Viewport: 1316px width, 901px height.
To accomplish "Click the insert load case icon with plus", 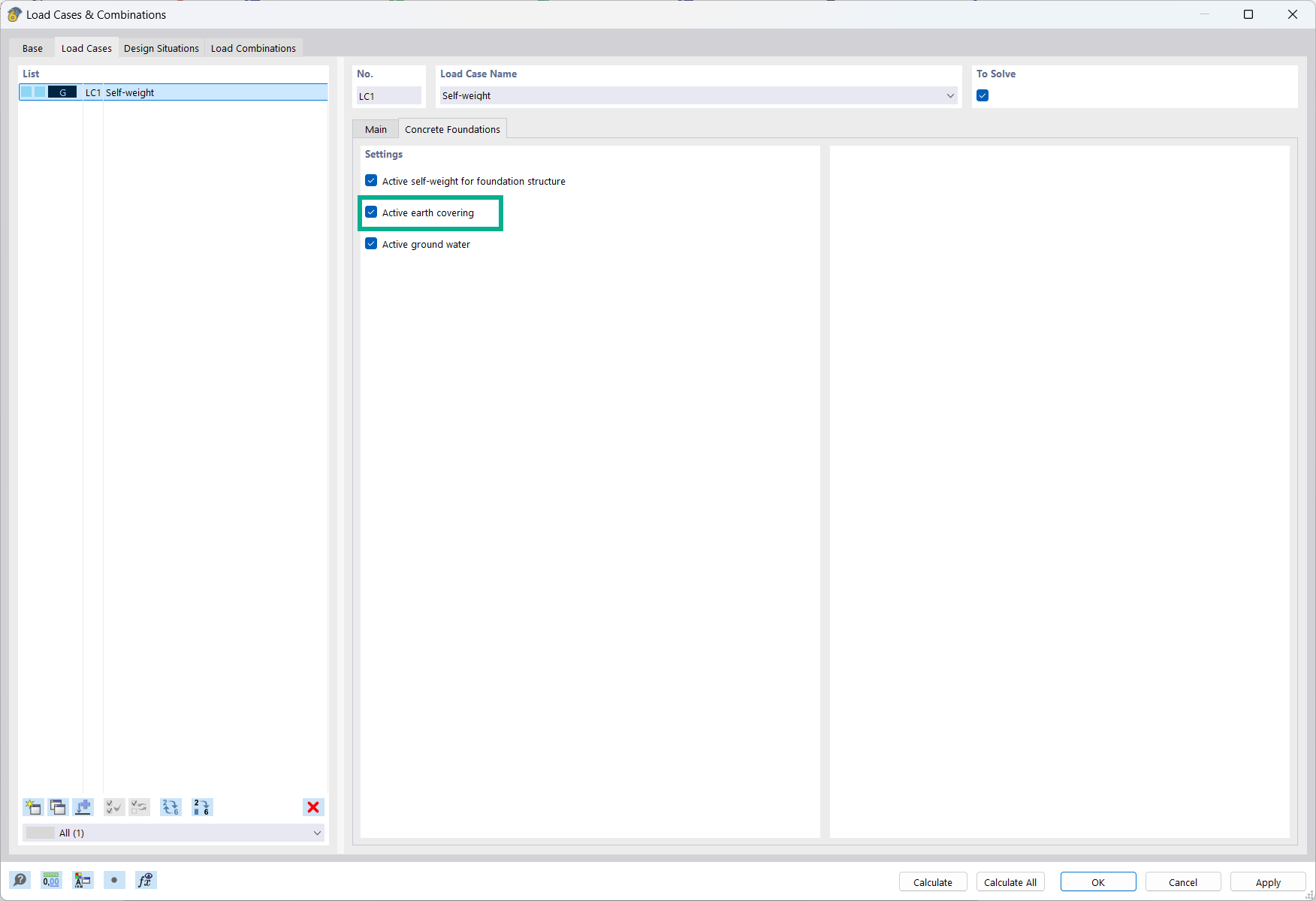I will coord(83,807).
